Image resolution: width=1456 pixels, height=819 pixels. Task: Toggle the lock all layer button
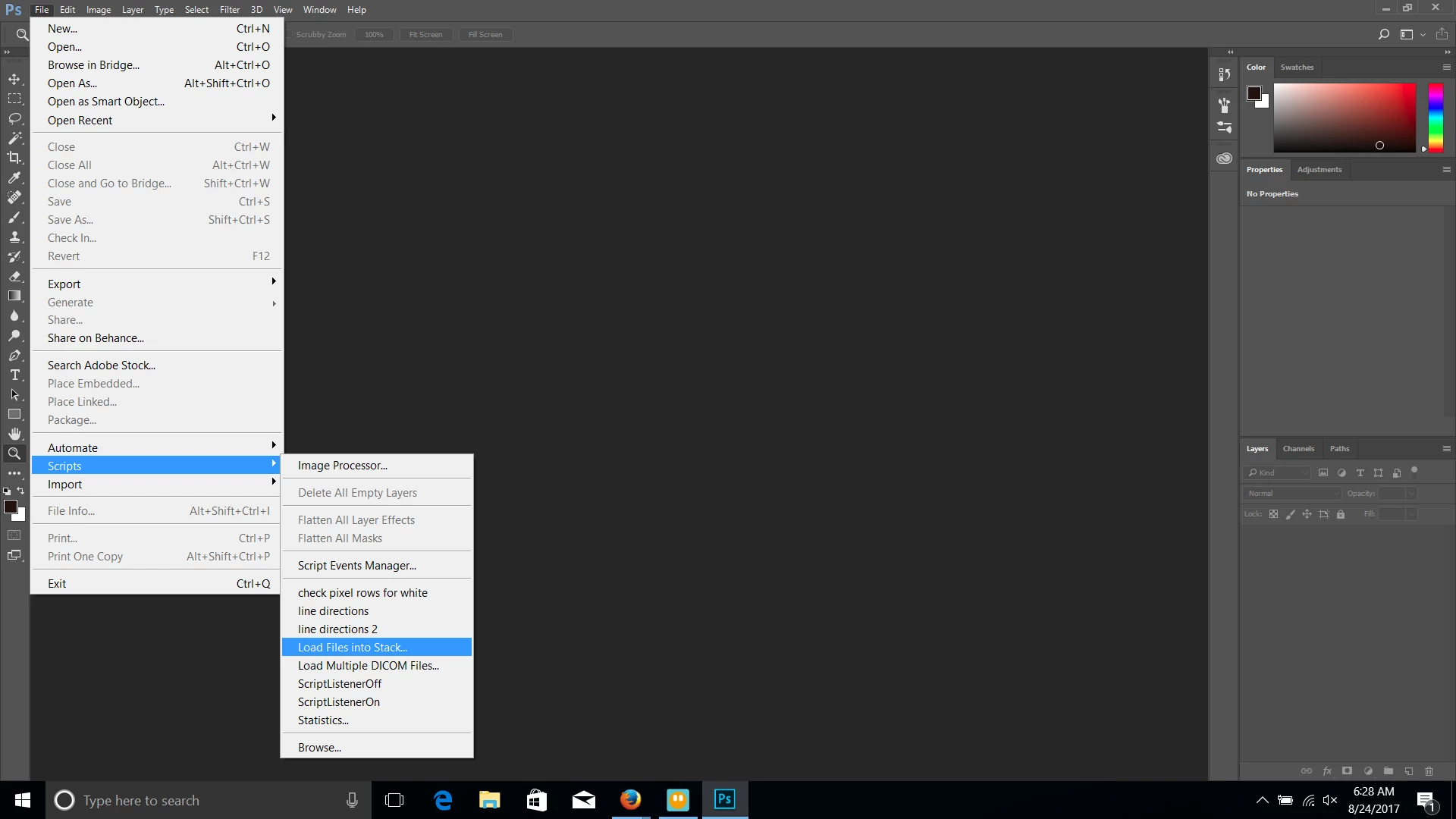tap(1341, 514)
